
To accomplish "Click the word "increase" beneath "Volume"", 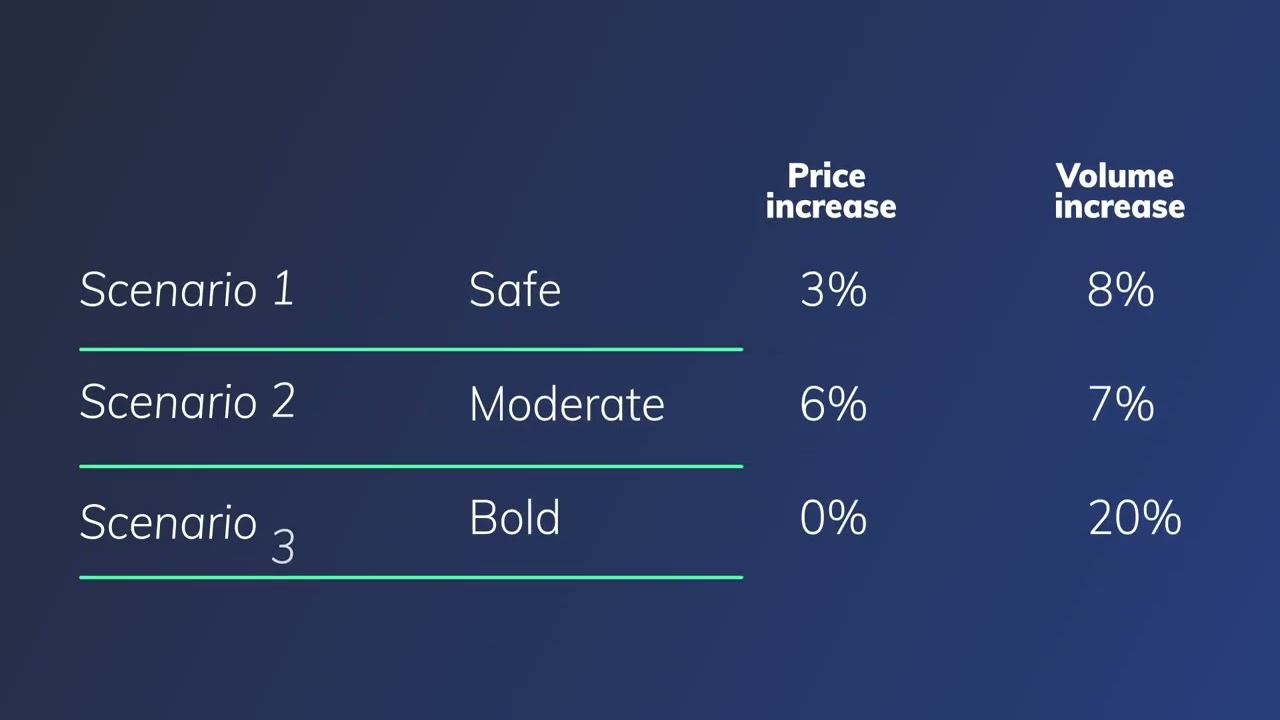I will click(x=1119, y=207).
